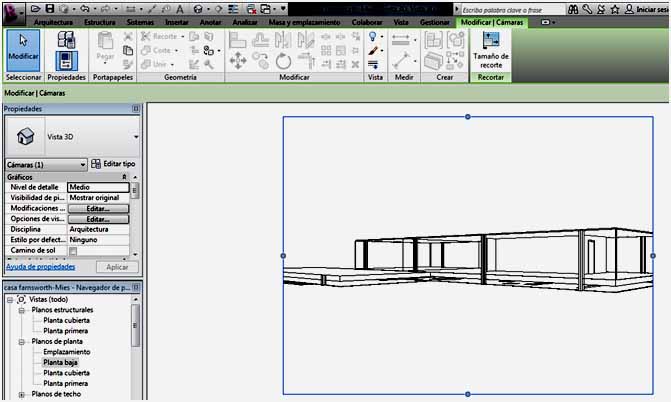Open the Vista 3D type selector dropdown
671x402 pixels.
[x=135, y=134]
